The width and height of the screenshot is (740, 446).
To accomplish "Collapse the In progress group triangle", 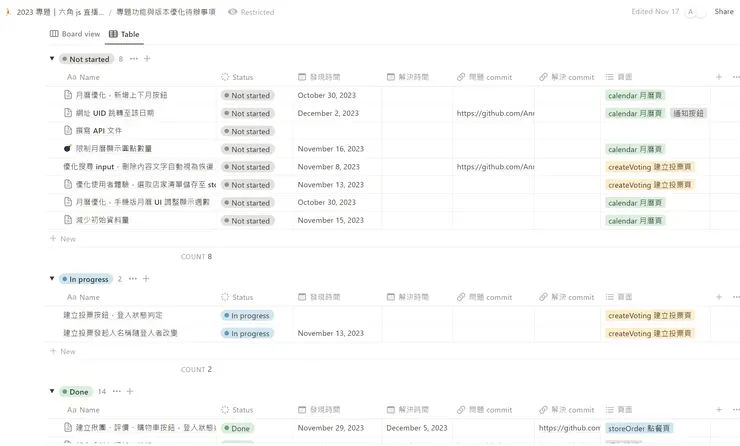I will coord(52,278).
